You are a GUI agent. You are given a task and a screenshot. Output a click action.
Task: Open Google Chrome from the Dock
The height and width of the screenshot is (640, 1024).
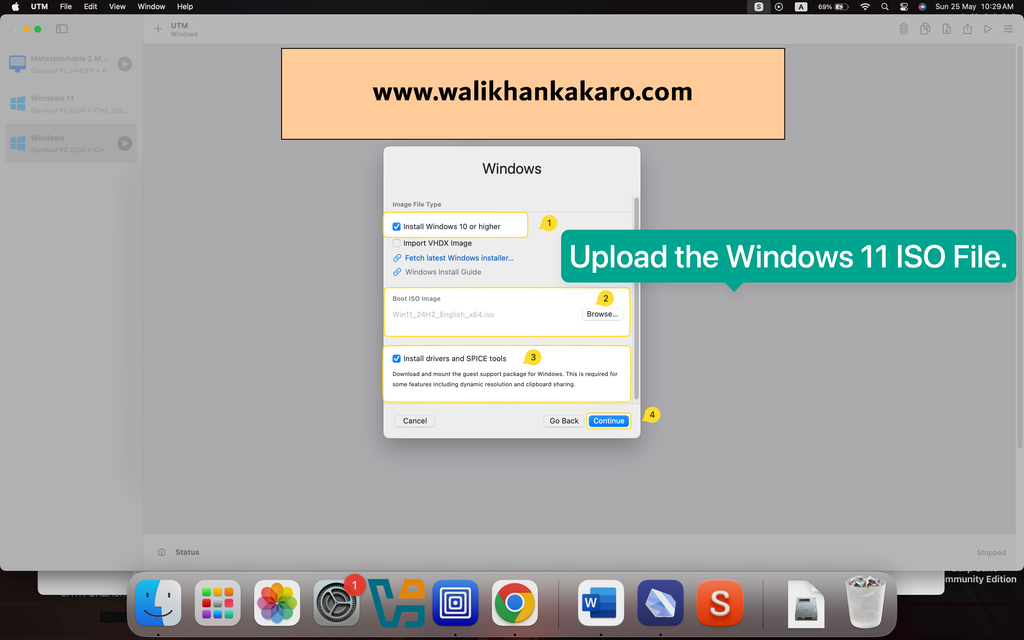(x=515, y=603)
